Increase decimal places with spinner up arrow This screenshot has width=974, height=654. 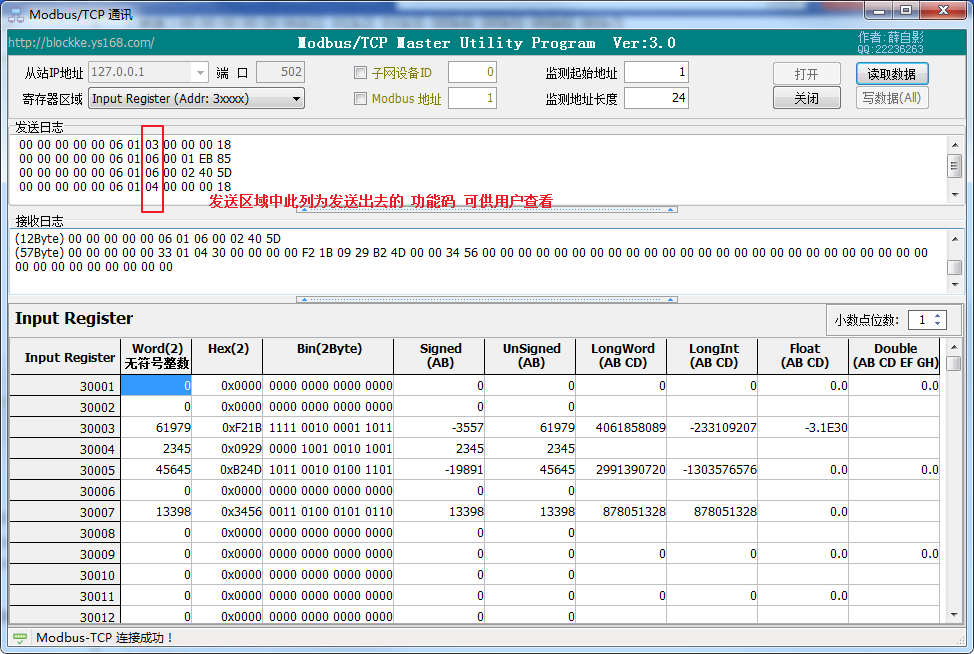[x=937, y=316]
